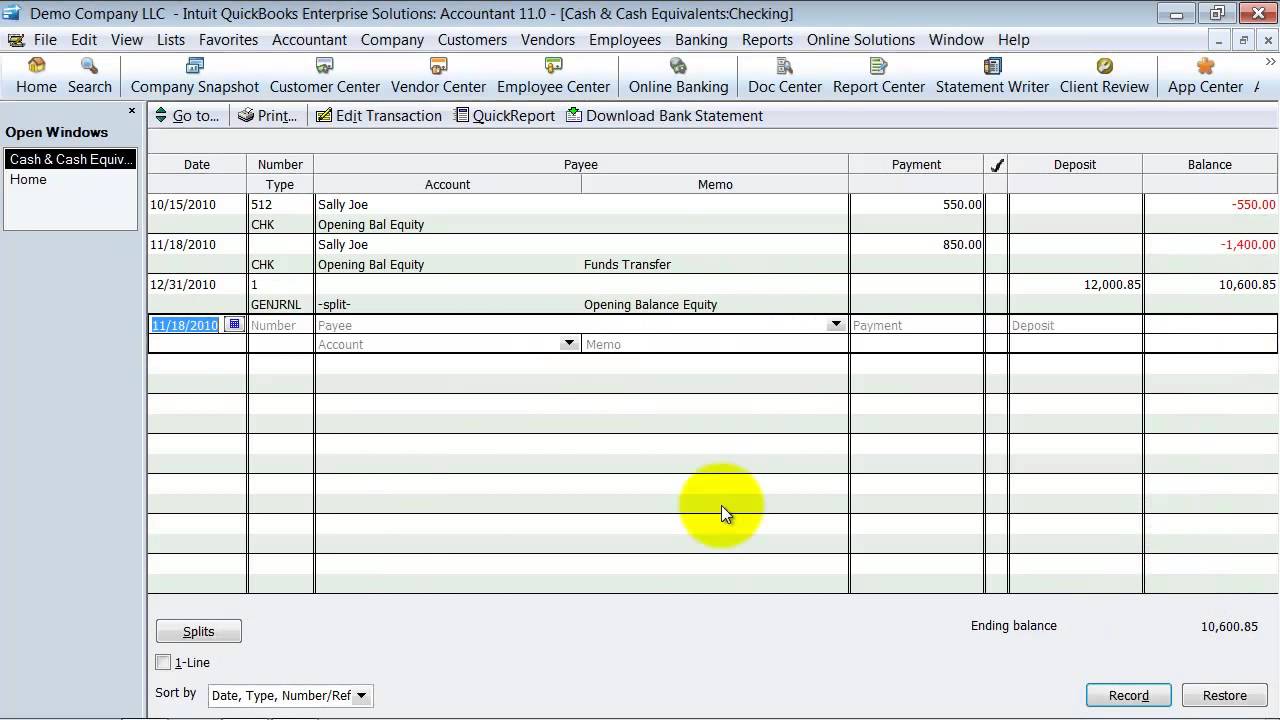Screen dimensions: 1280x720
Task: Expand the Account dropdown arrow
Action: (x=569, y=344)
